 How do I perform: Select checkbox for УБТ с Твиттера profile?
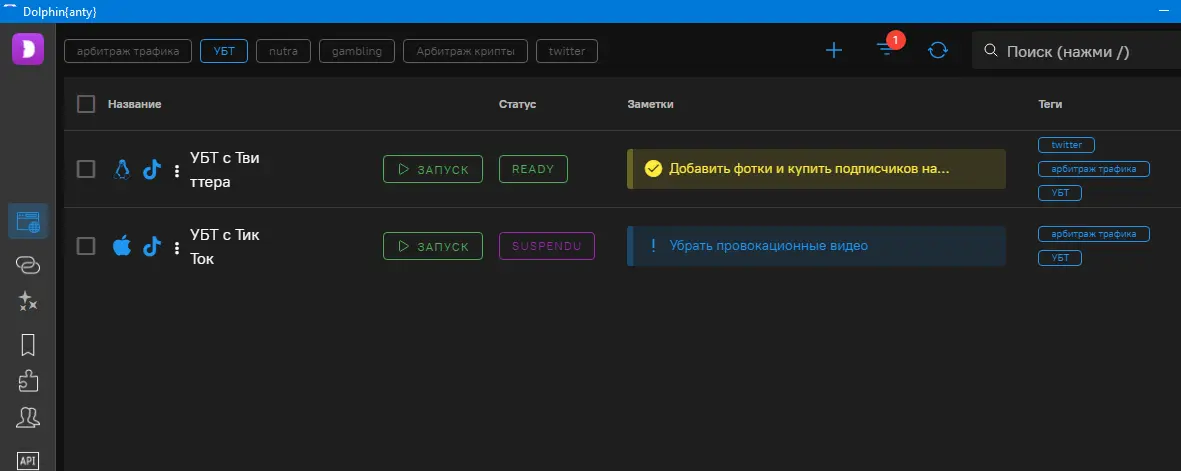pos(86,170)
